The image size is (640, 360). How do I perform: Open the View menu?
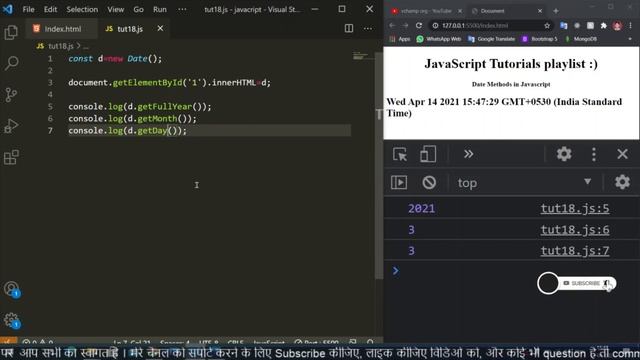tap(116, 9)
